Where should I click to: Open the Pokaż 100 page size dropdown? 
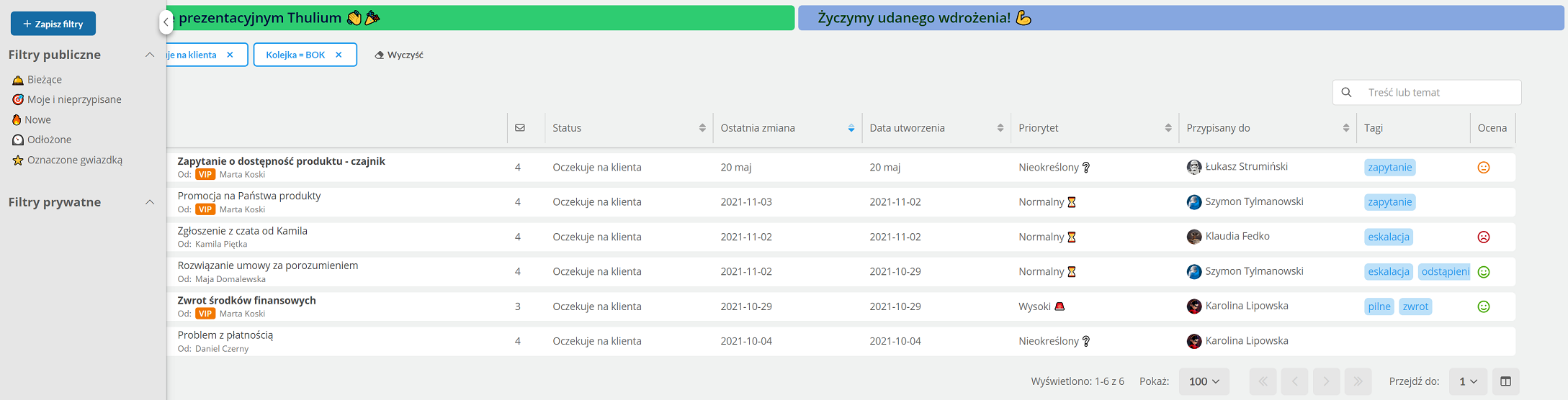[1204, 381]
